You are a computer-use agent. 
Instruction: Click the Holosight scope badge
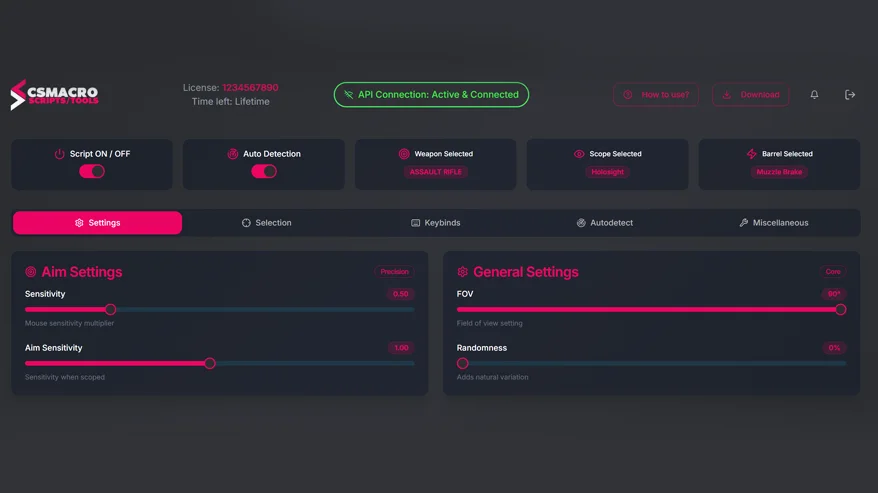pos(608,172)
